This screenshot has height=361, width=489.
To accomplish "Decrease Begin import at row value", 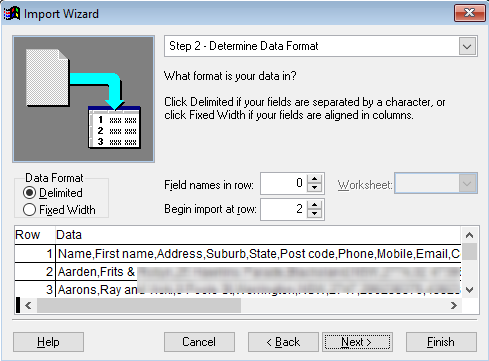I will [314, 214].
